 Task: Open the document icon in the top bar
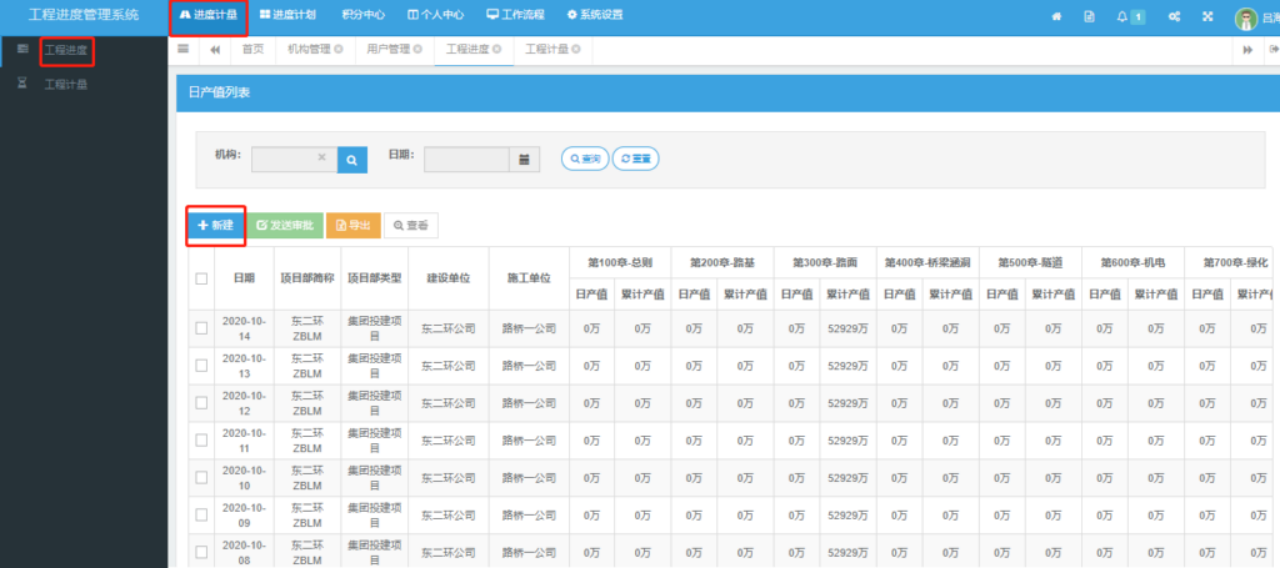pyautogui.click(x=1089, y=16)
